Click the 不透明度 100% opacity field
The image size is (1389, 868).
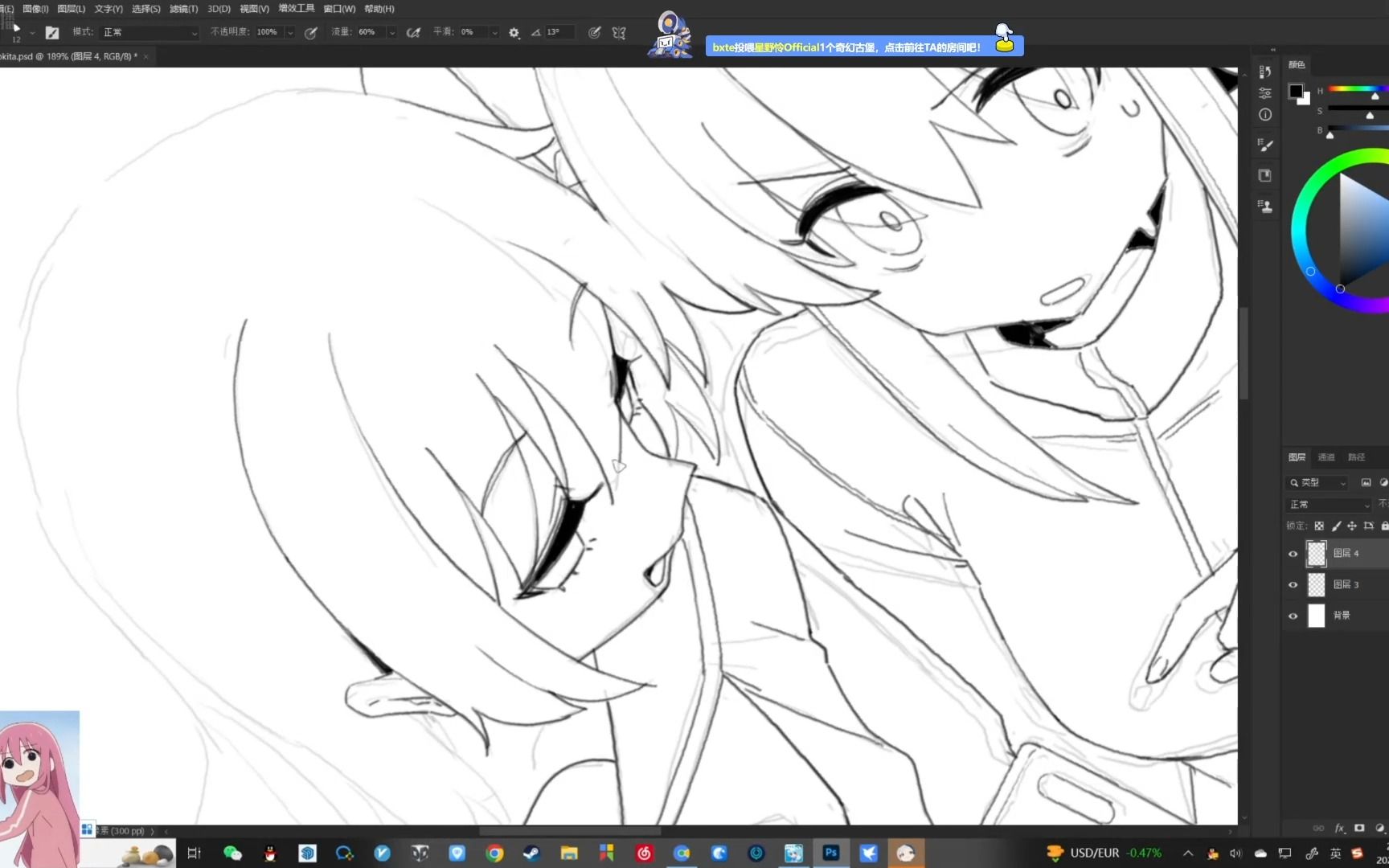coord(268,32)
